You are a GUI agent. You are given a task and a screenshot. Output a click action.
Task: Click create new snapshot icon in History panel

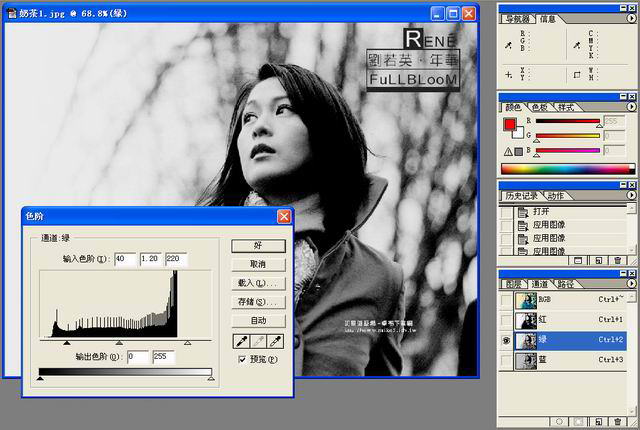599,260
